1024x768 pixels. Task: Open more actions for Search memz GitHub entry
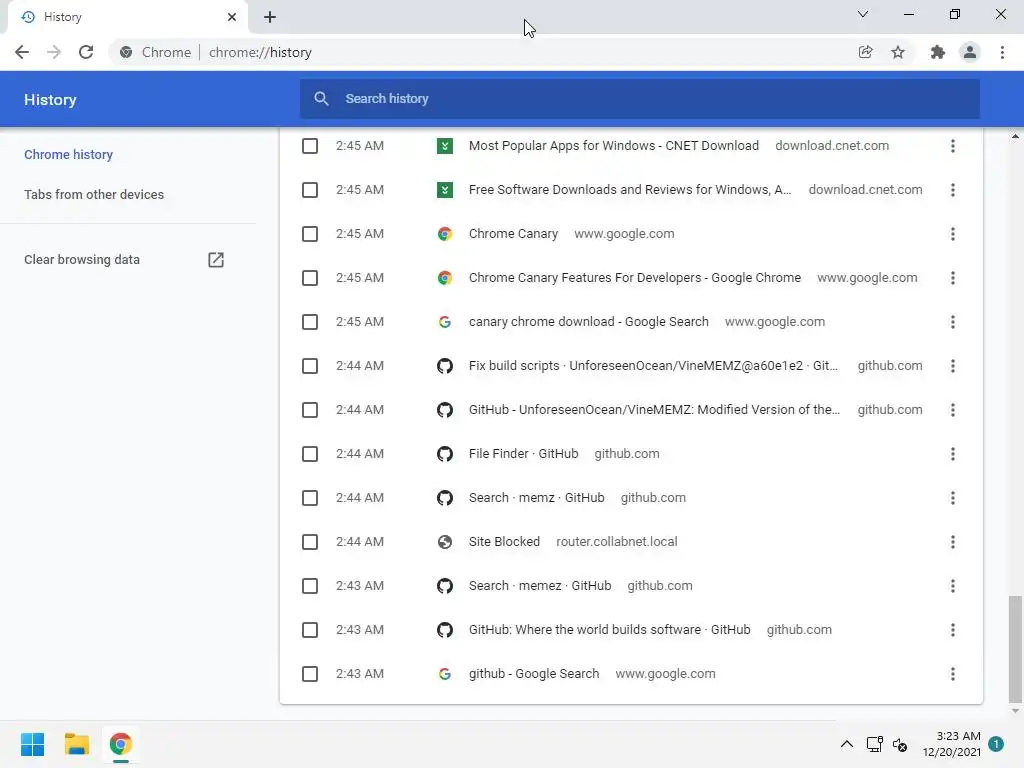tap(953, 498)
